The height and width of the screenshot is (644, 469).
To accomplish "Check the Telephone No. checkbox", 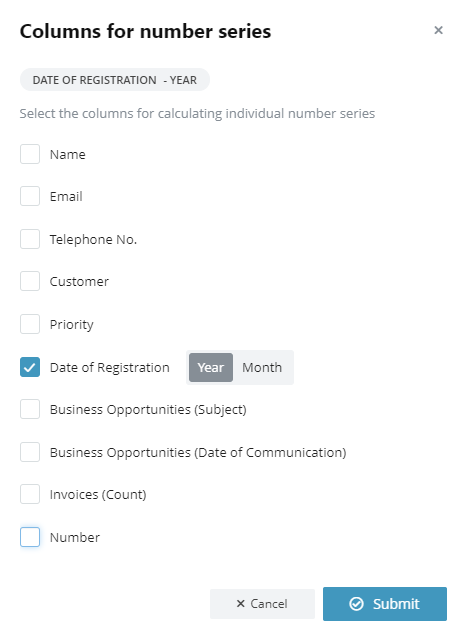I will point(30,239).
